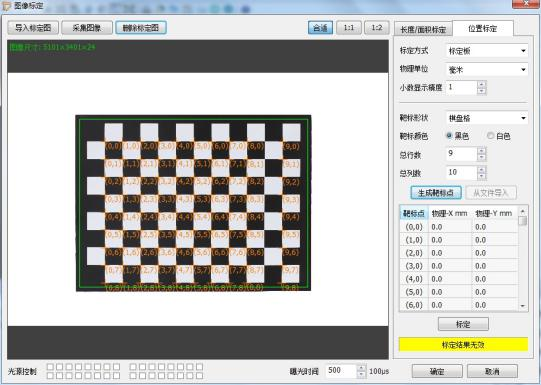Click the 靶标点 column header

tap(414, 213)
